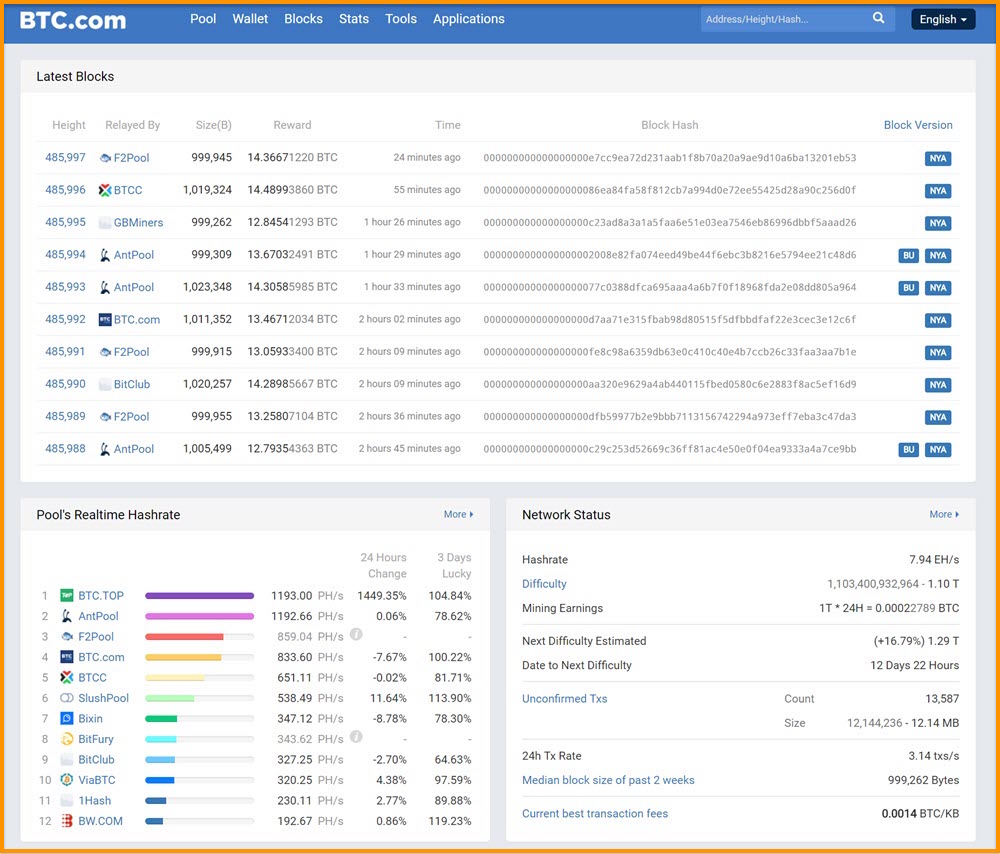Open the Blocks menu

[x=304, y=19]
